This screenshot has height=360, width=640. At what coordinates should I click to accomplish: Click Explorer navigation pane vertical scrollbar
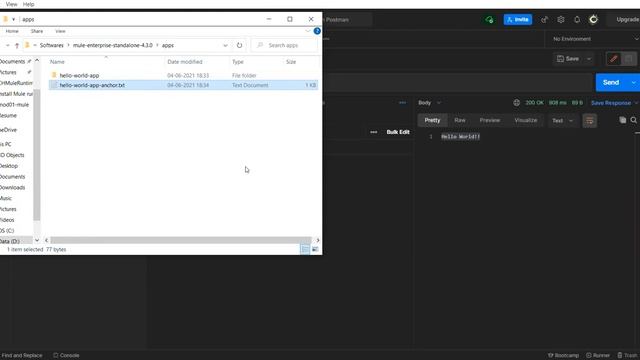(x=37, y=154)
